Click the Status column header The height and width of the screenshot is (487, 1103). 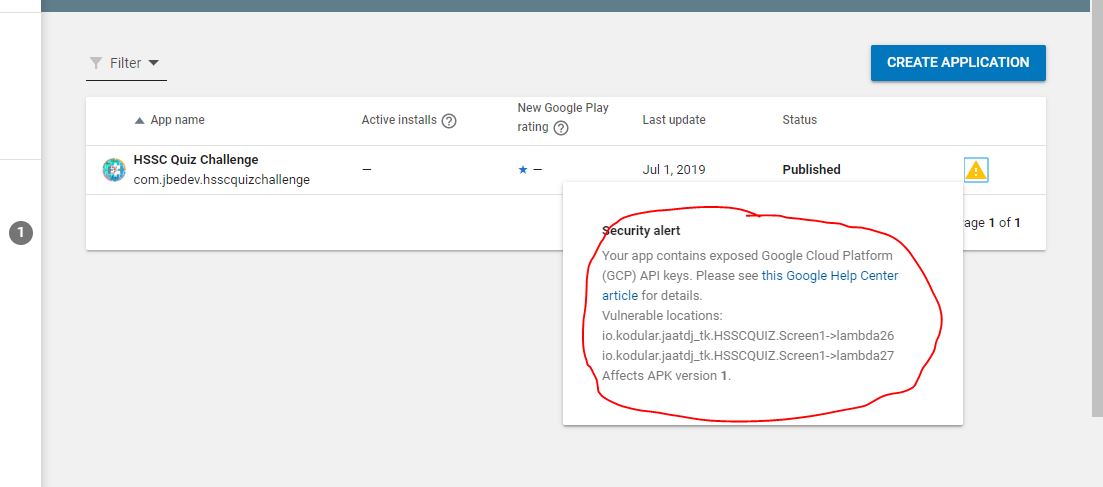click(x=799, y=120)
